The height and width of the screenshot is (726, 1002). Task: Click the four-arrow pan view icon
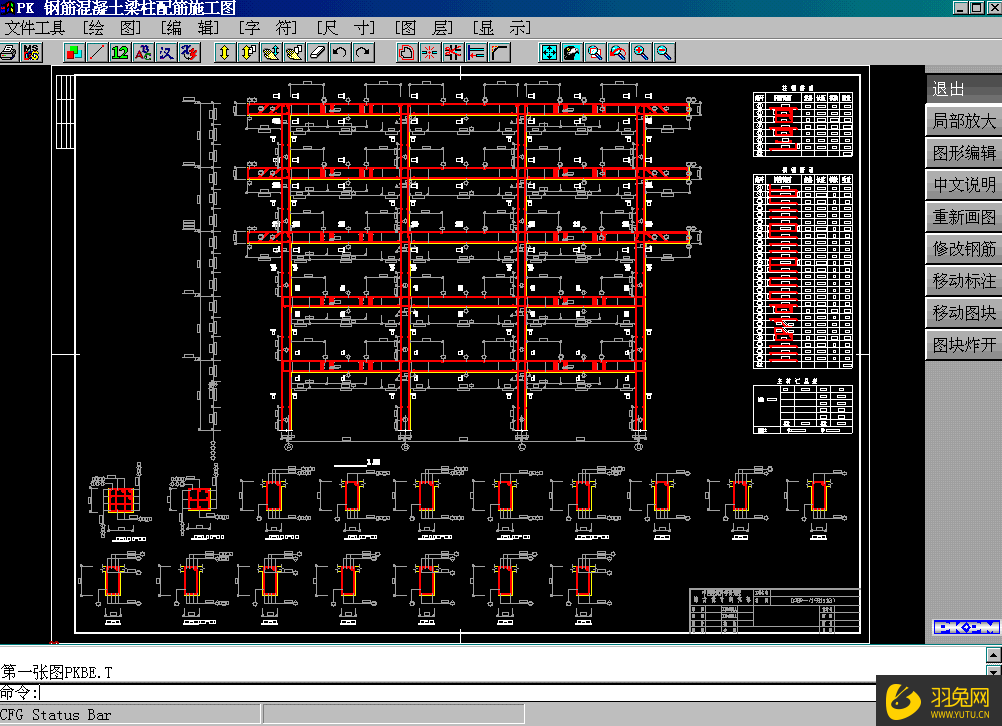pyautogui.click(x=549, y=52)
